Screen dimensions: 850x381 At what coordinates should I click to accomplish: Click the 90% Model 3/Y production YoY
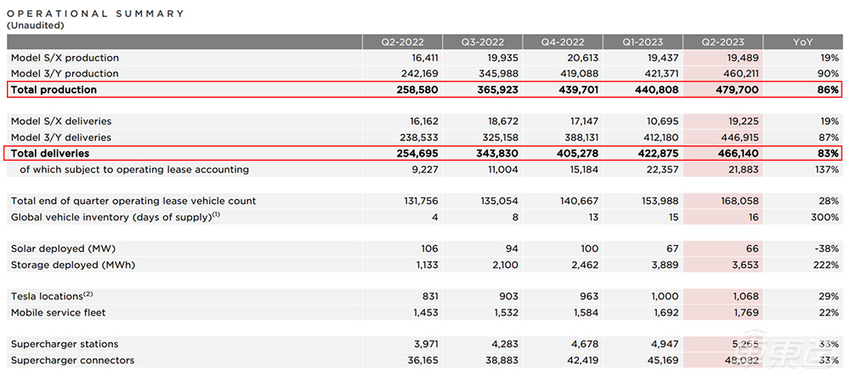click(829, 74)
